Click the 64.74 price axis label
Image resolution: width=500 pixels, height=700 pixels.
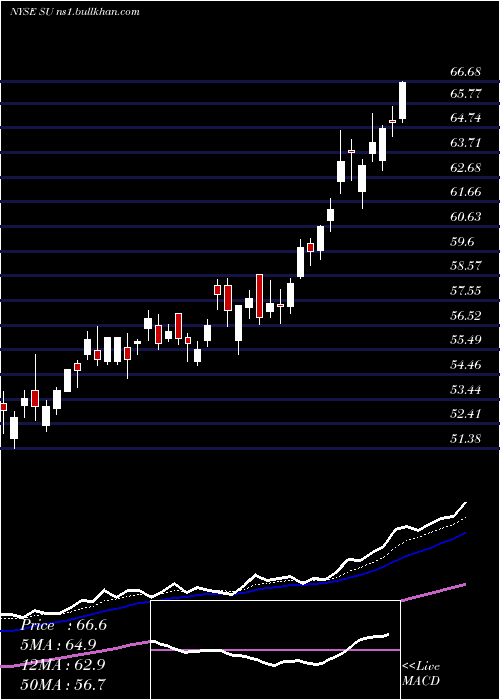465,118
